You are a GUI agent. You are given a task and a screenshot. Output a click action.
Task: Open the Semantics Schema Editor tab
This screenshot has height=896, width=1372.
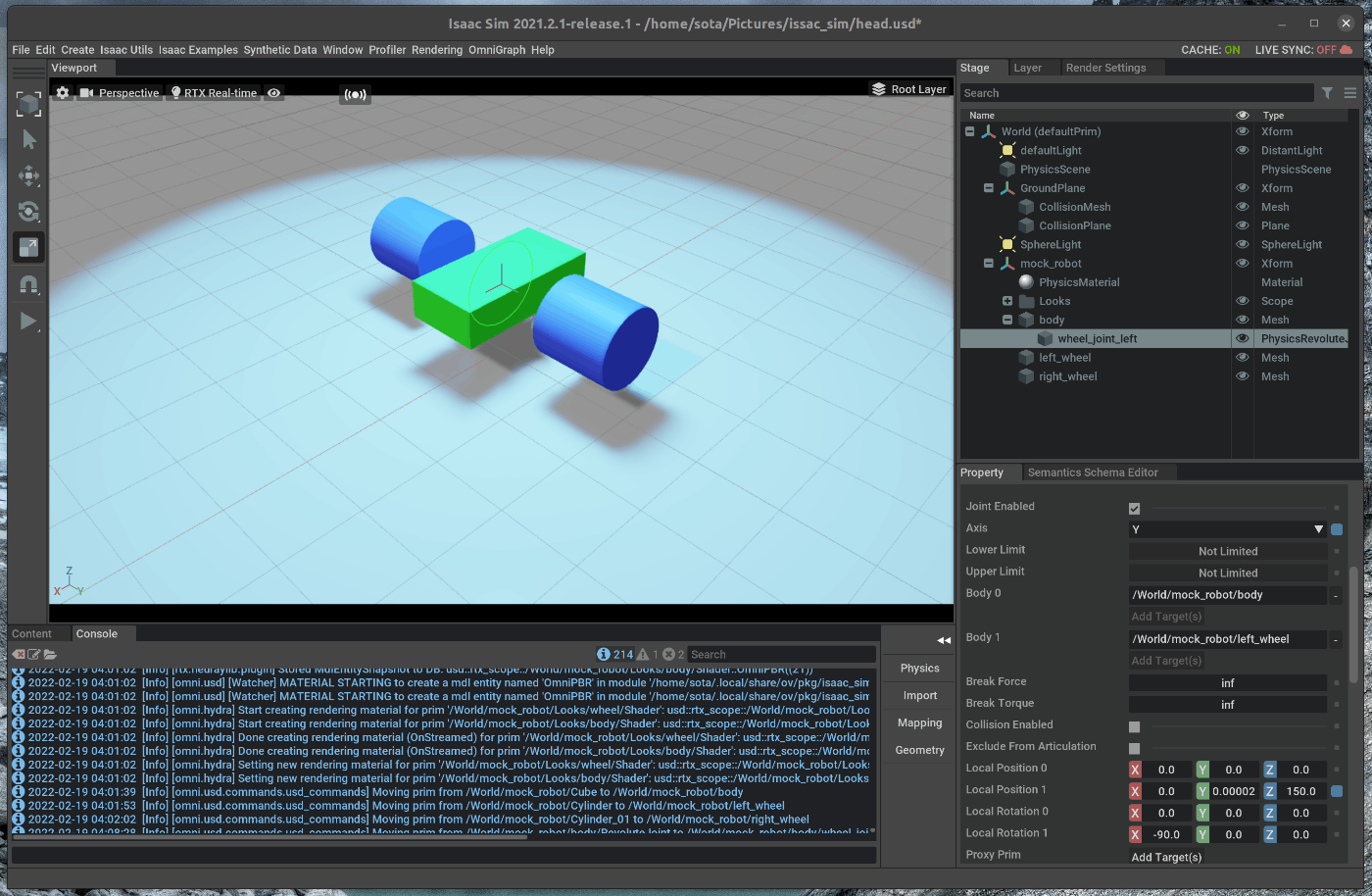pos(1093,473)
